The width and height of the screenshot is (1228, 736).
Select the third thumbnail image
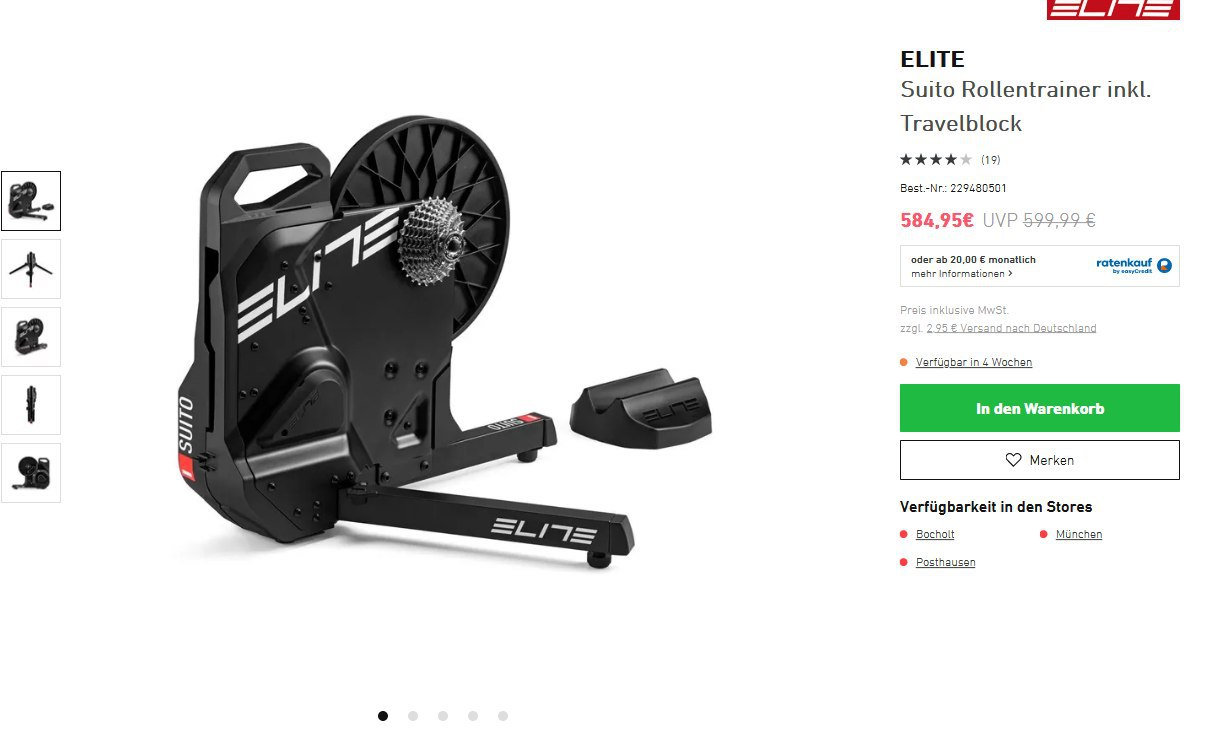31,337
